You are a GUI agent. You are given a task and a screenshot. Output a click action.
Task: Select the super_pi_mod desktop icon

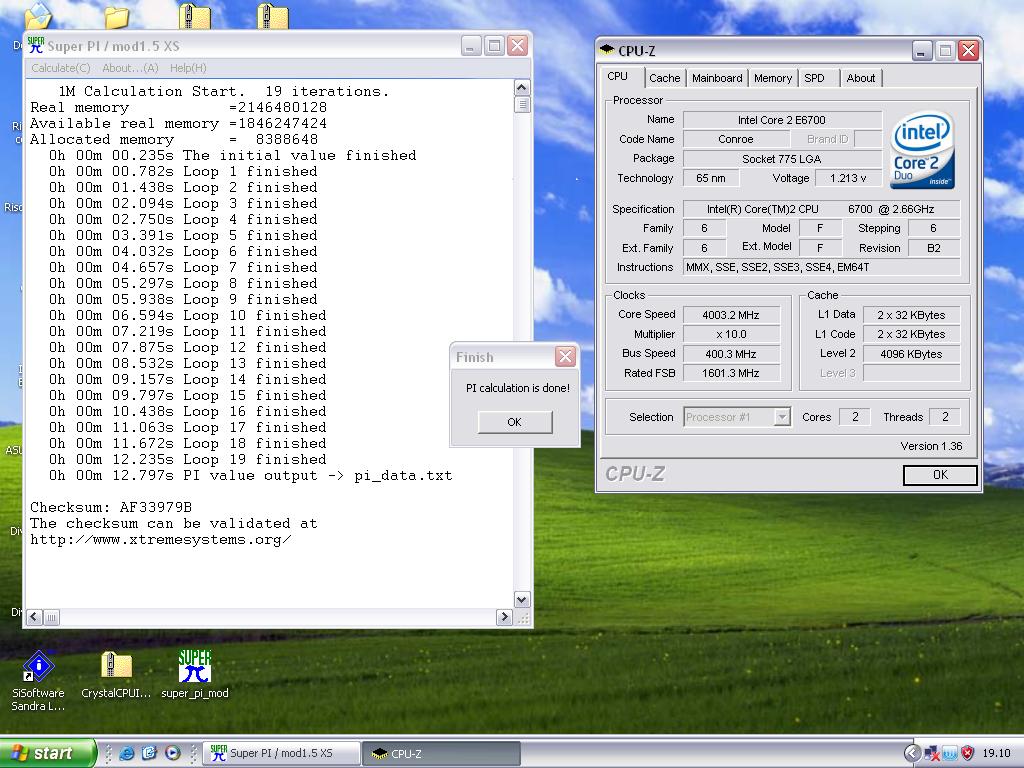[x=195, y=675]
